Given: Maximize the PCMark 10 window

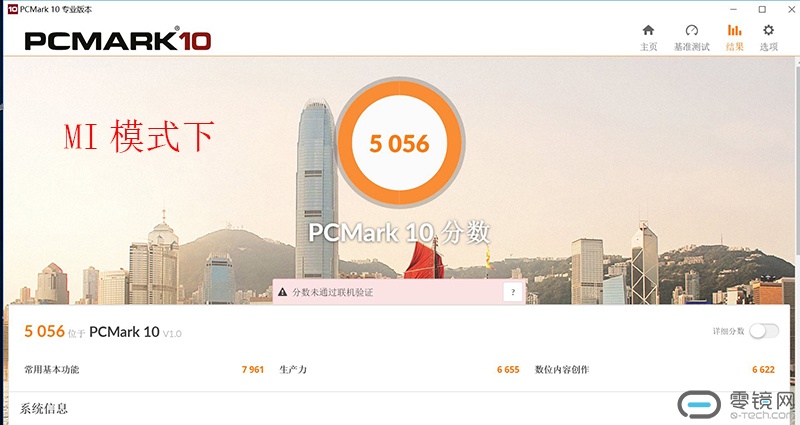Looking at the screenshot, I should [x=762, y=9].
